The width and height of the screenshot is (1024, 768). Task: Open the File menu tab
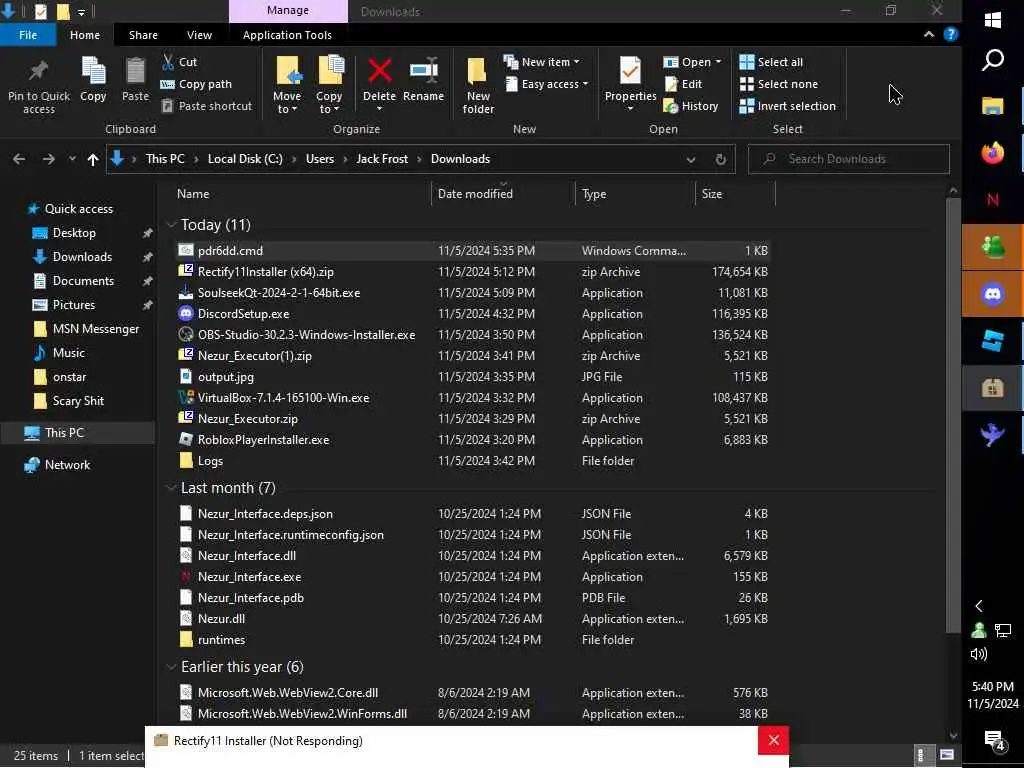pyautogui.click(x=27, y=35)
